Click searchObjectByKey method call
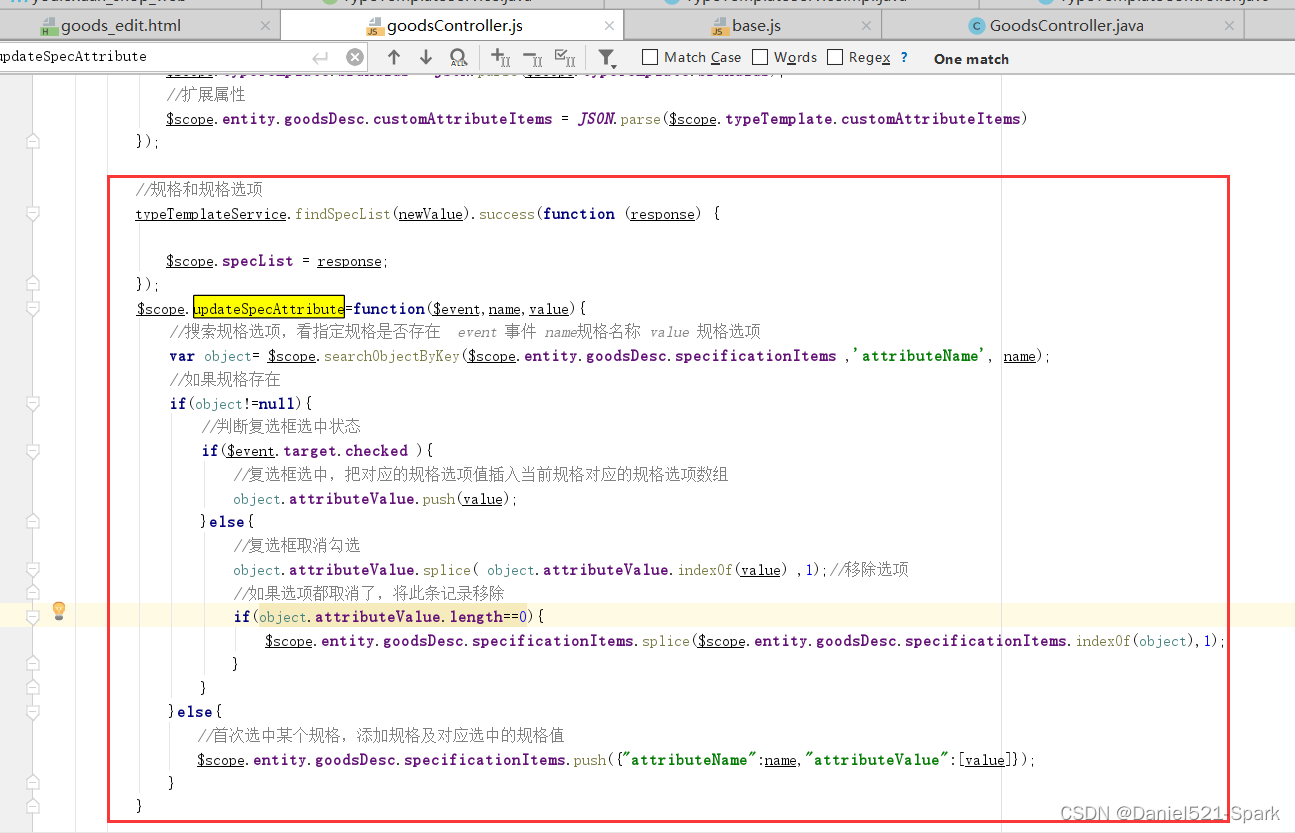The width and height of the screenshot is (1295, 833). pos(391,356)
